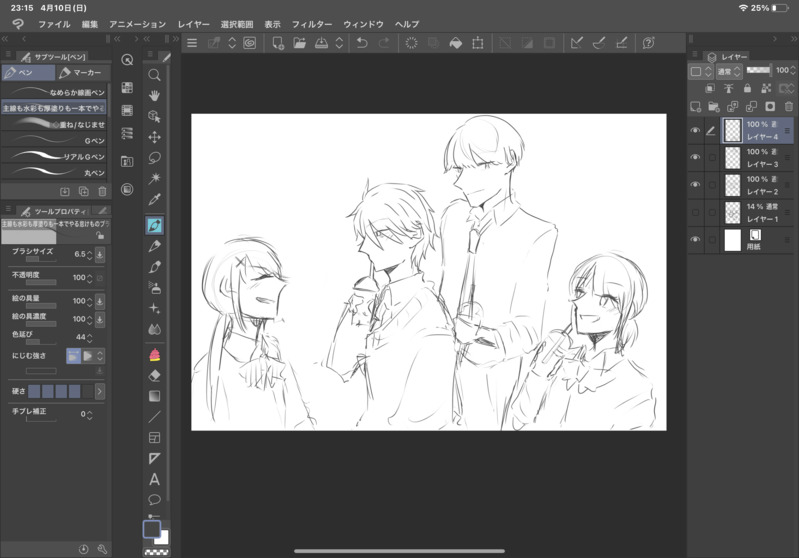Viewport: 799px width, 558px height.
Task: Select the Move layer tool
Action: tap(154, 137)
